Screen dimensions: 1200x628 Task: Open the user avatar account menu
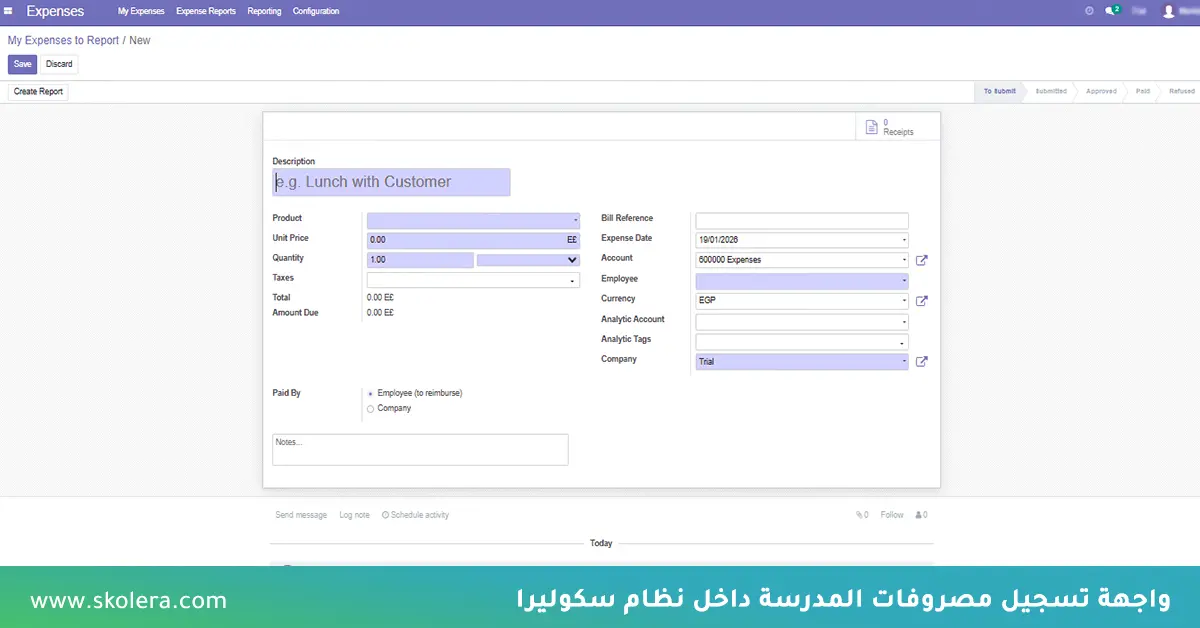coord(1169,11)
